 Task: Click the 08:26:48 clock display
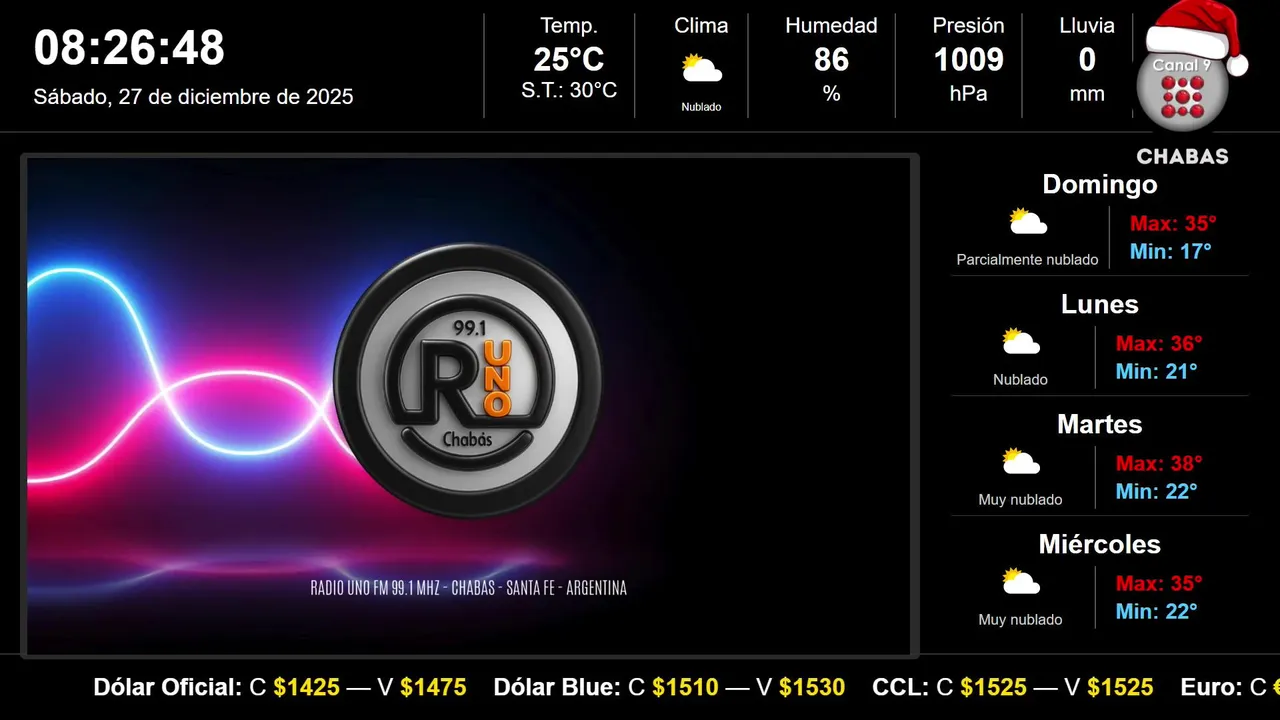129,48
